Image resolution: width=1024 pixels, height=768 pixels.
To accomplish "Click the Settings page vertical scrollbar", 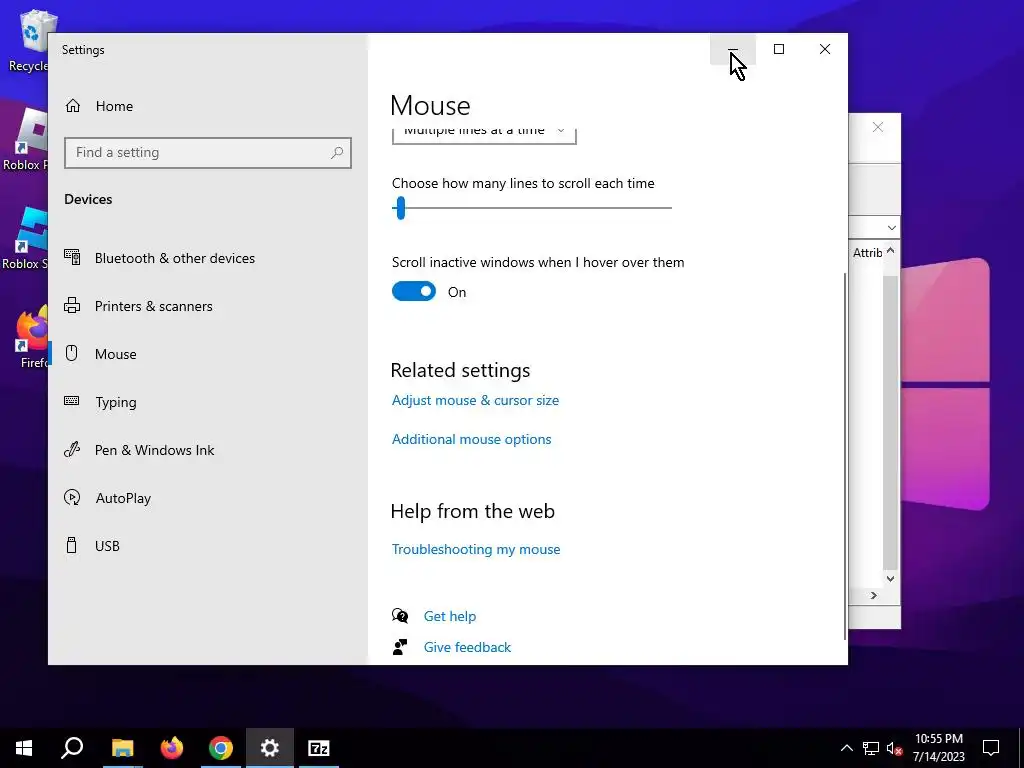I will coord(845,456).
